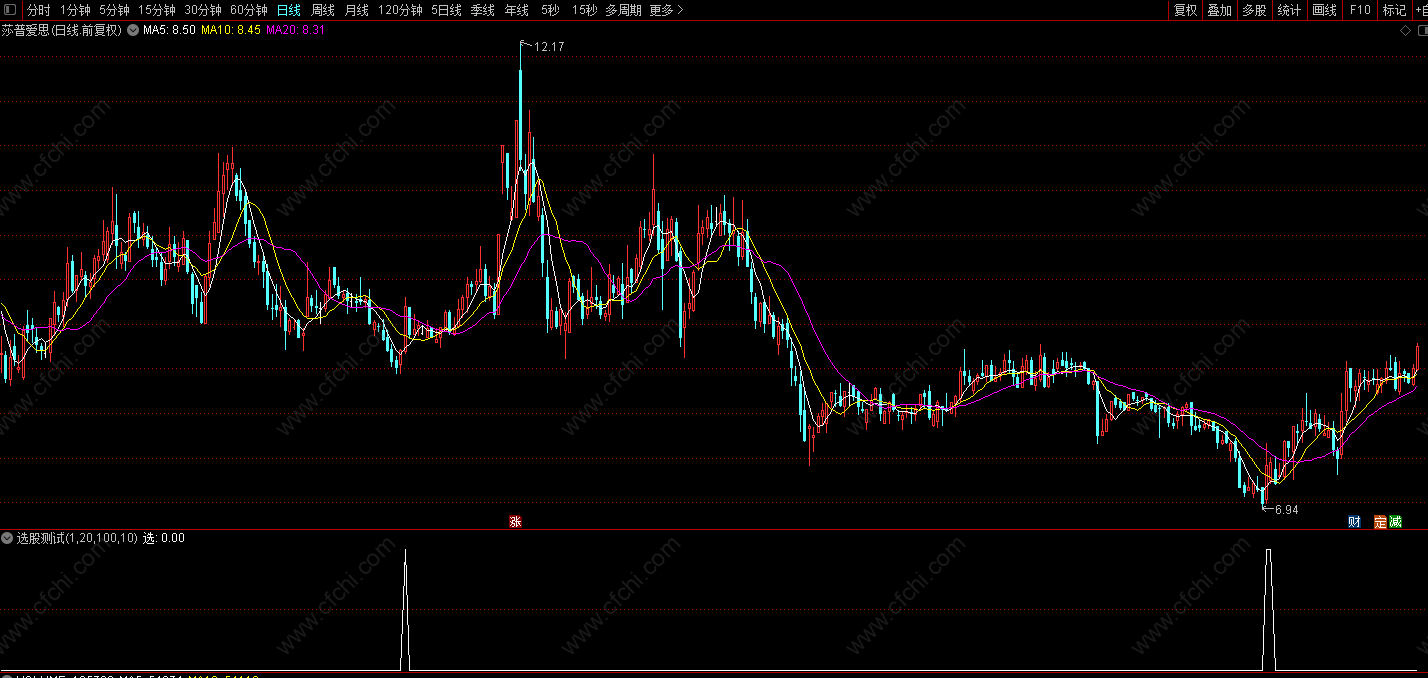
Task: Select the 5秒 period tab
Action: [550, 10]
